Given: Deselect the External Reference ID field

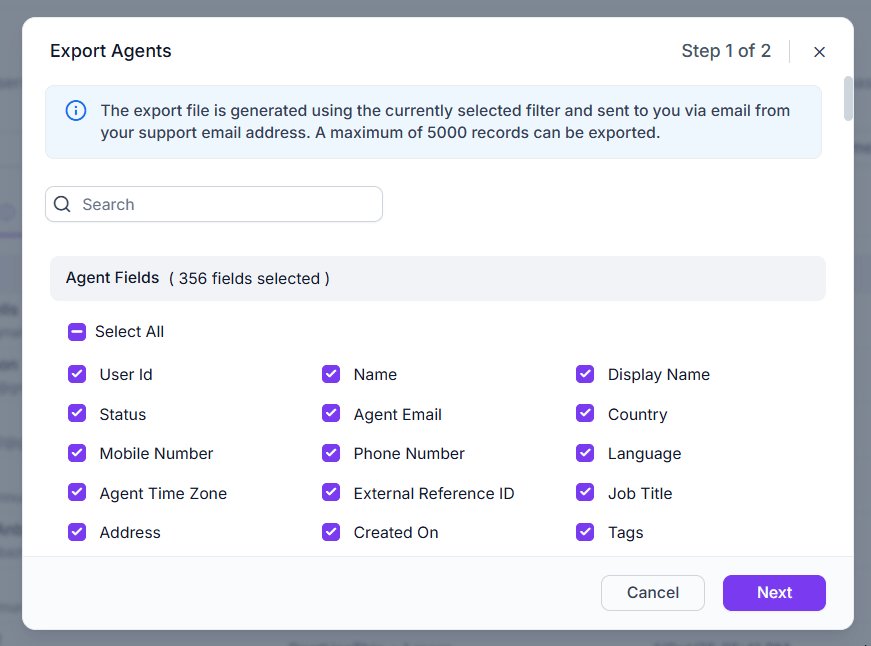Looking at the screenshot, I should [331, 493].
